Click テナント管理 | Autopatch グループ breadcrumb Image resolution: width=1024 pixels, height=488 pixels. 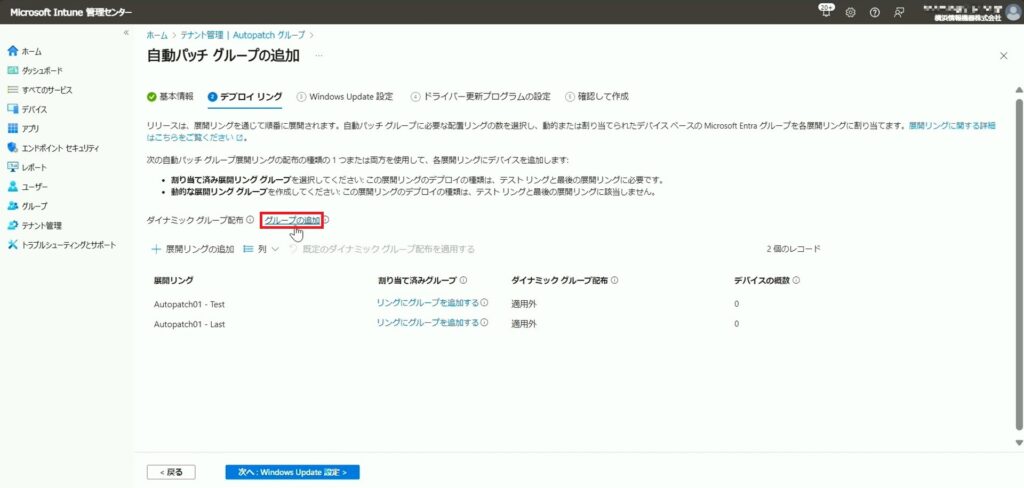(242, 35)
